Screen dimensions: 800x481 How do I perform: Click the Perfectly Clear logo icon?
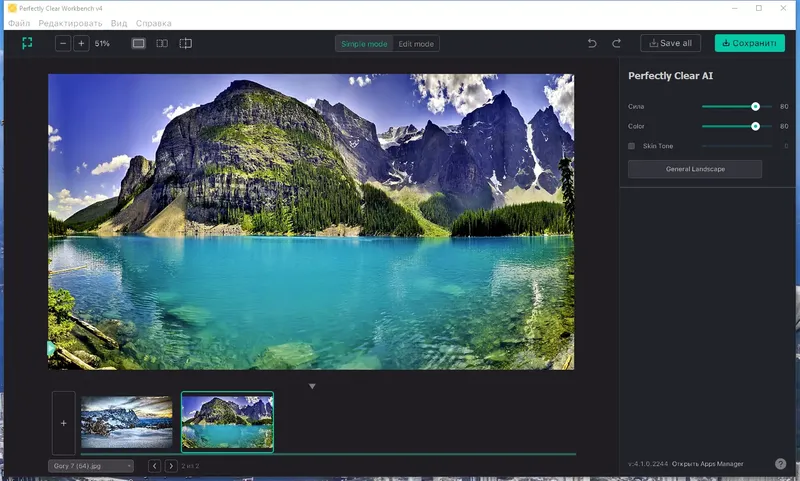coord(27,44)
